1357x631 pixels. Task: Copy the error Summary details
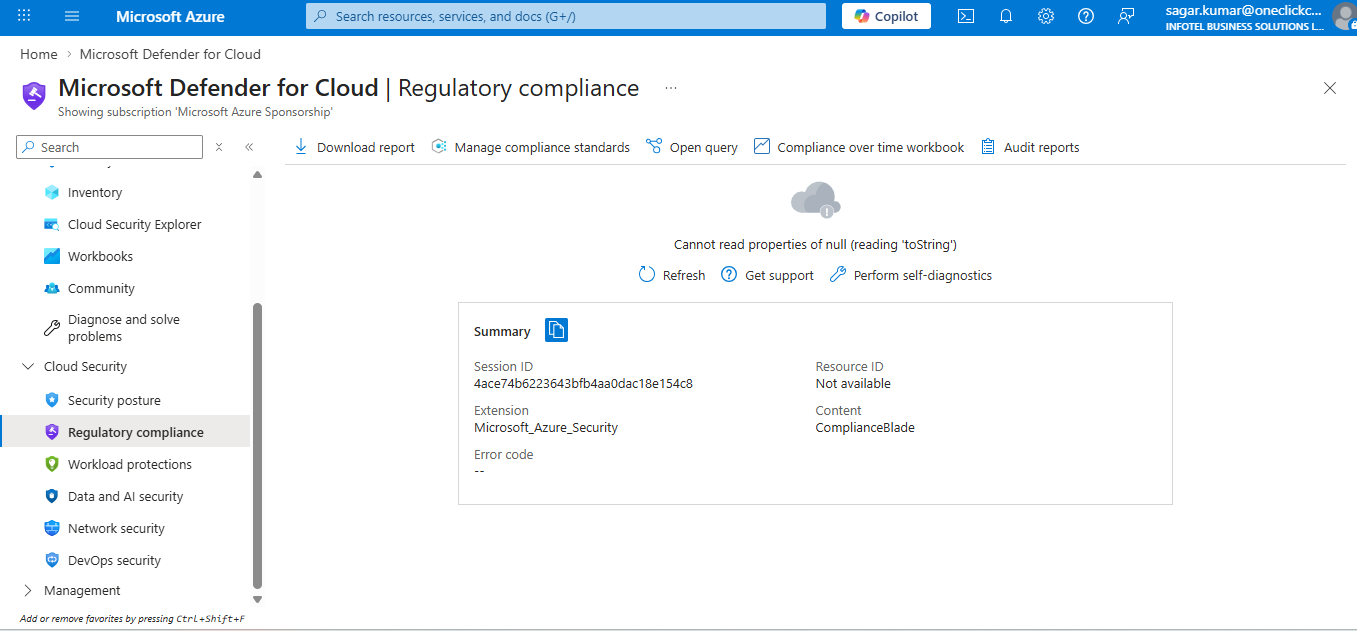[556, 330]
